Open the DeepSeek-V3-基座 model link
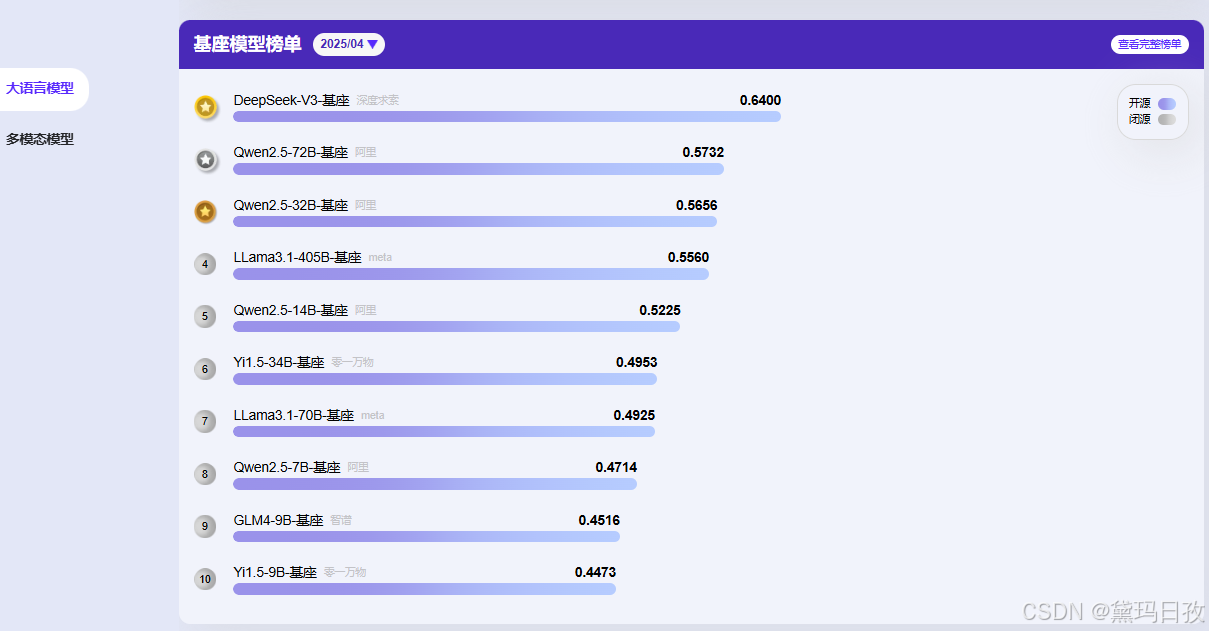Screen dimensions: 1209x631 tap(291, 100)
